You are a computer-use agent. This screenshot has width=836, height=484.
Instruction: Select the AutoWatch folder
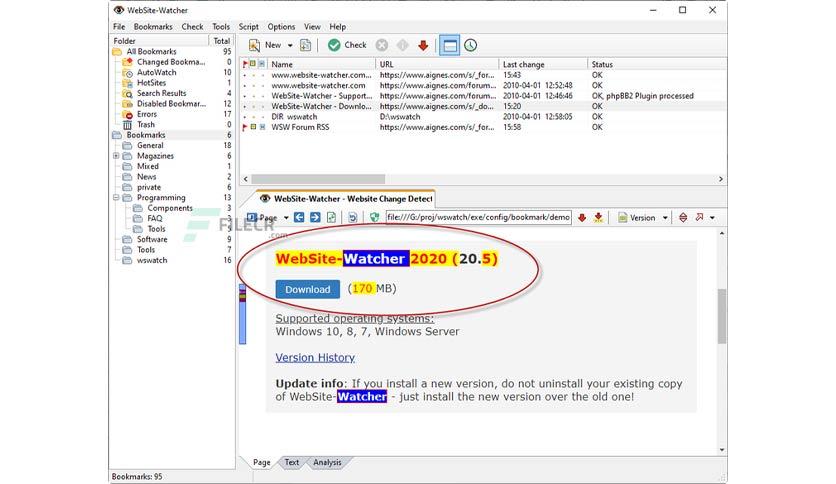tap(156, 72)
